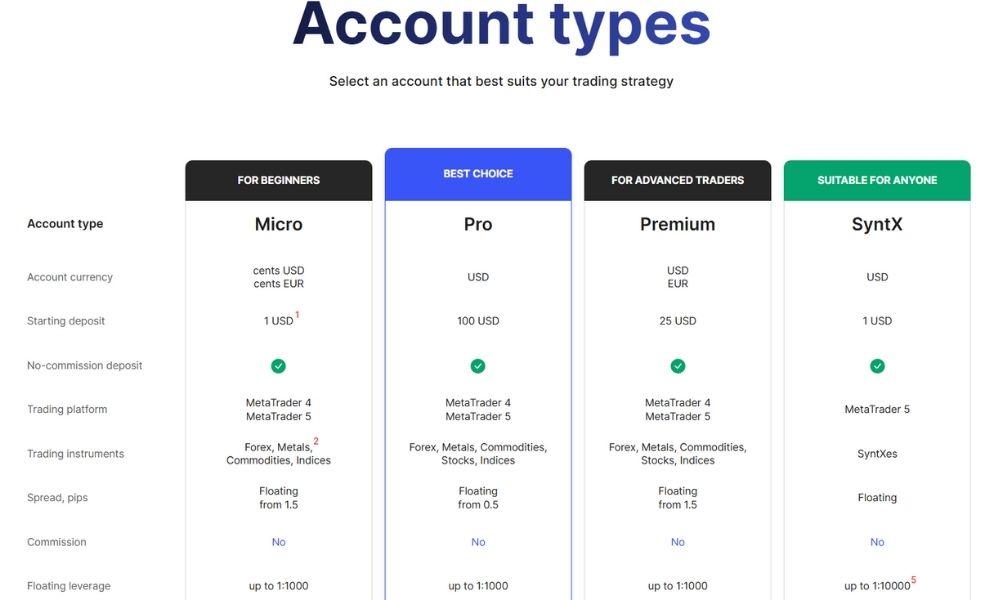The width and height of the screenshot is (1000, 600).
Task: Click the Pro account title
Action: tap(478, 224)
